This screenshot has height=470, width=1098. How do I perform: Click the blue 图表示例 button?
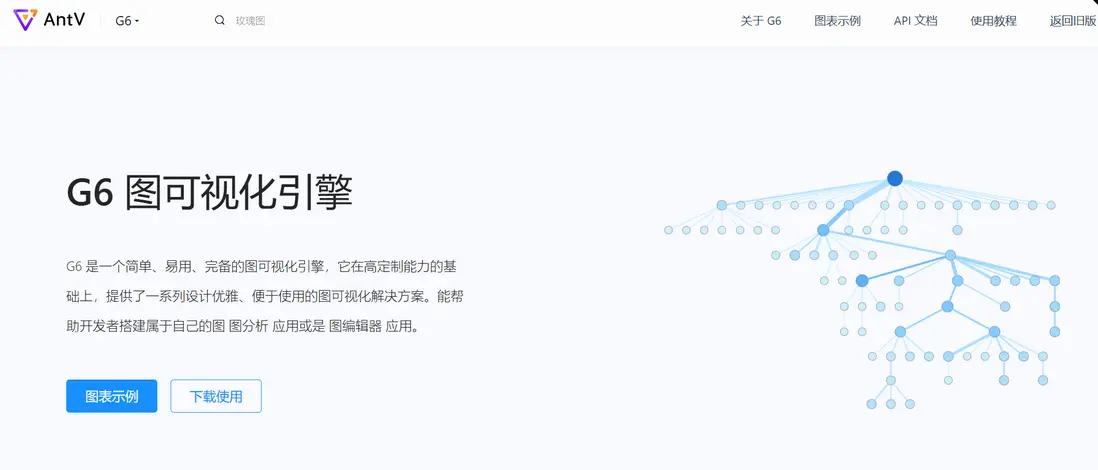(x=112, y=396)
